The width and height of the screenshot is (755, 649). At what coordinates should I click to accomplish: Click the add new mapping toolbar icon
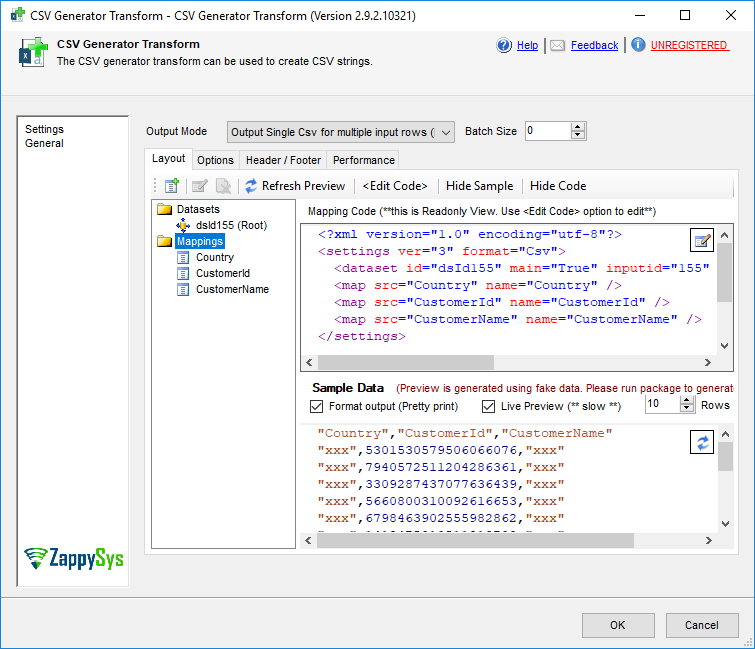click(172, 186)
